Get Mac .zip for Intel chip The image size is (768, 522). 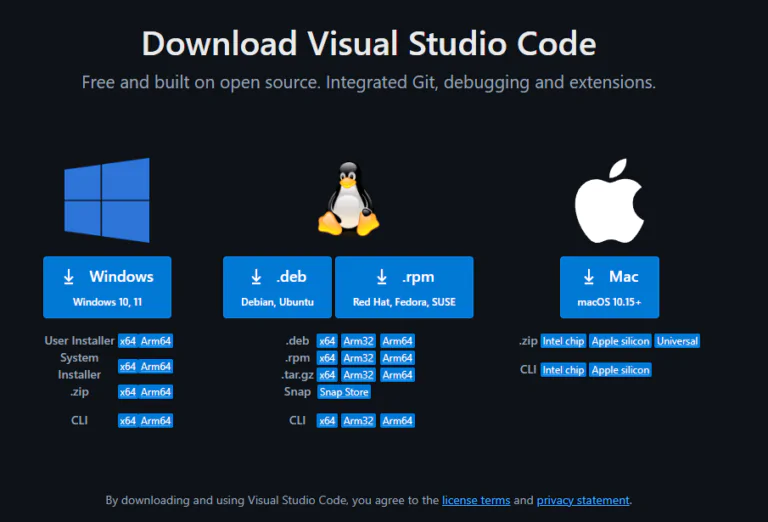[x=563, y=341]
